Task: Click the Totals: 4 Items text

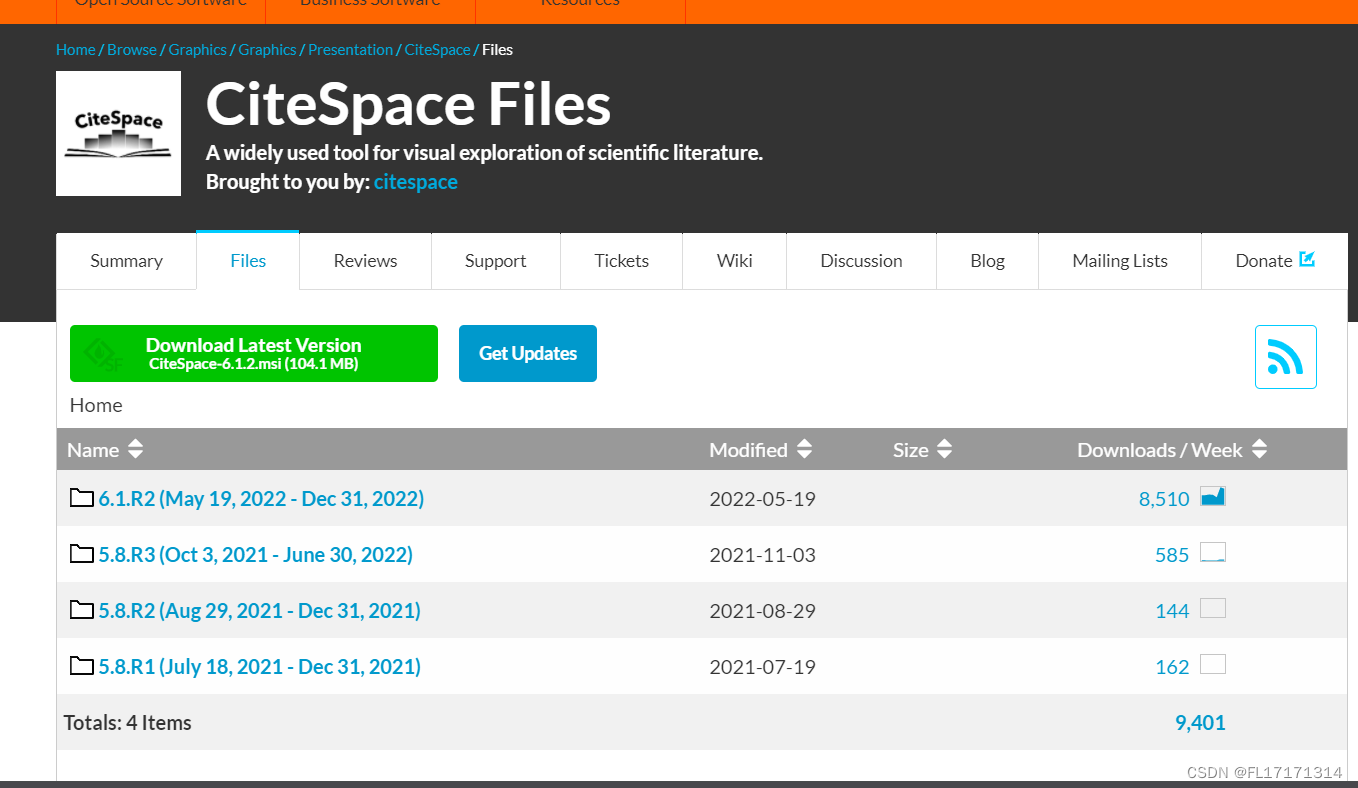Action: pyautogui.click(x=127, y=723)
